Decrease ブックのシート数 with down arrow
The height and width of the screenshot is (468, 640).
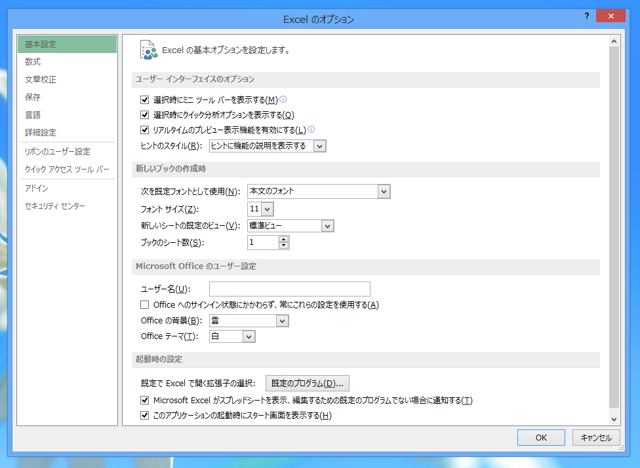[284, 246]
